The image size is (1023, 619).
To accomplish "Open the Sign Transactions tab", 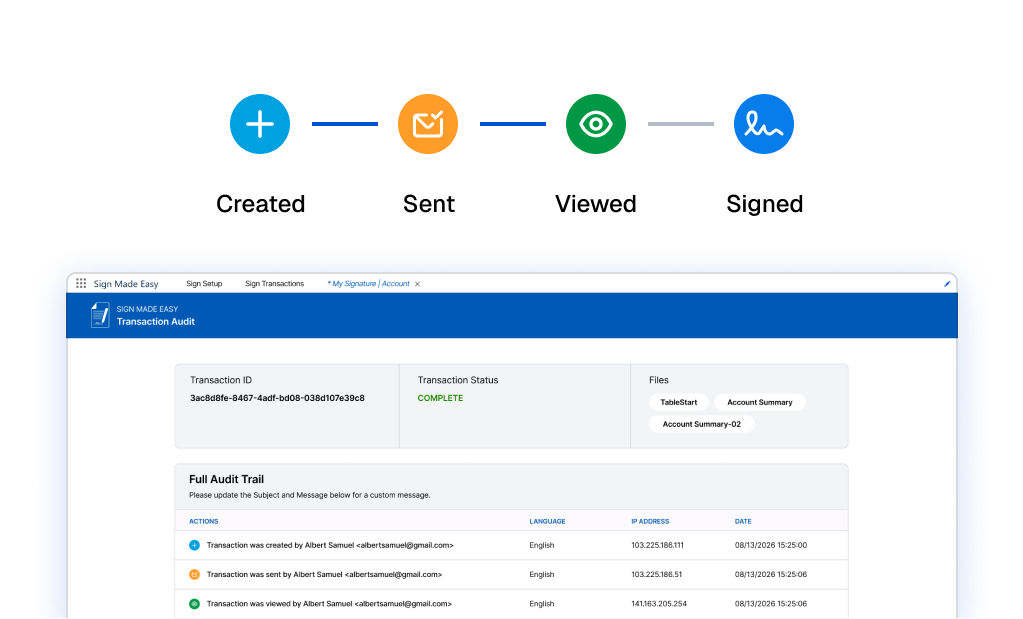I will point(275,284).
